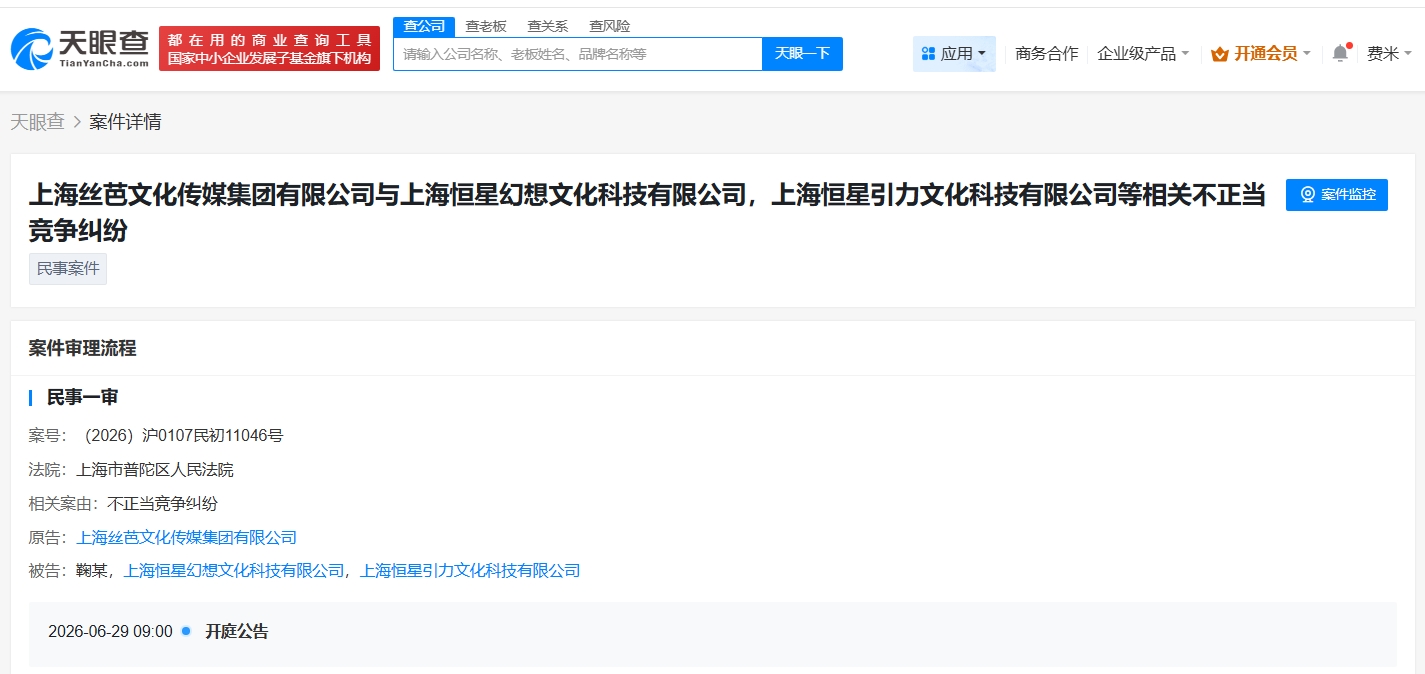Open plaintiff 上海丝芭文化传媒集团有限公司 link
The width and height of the screenshot is (1425, 674).
point(186,537)
